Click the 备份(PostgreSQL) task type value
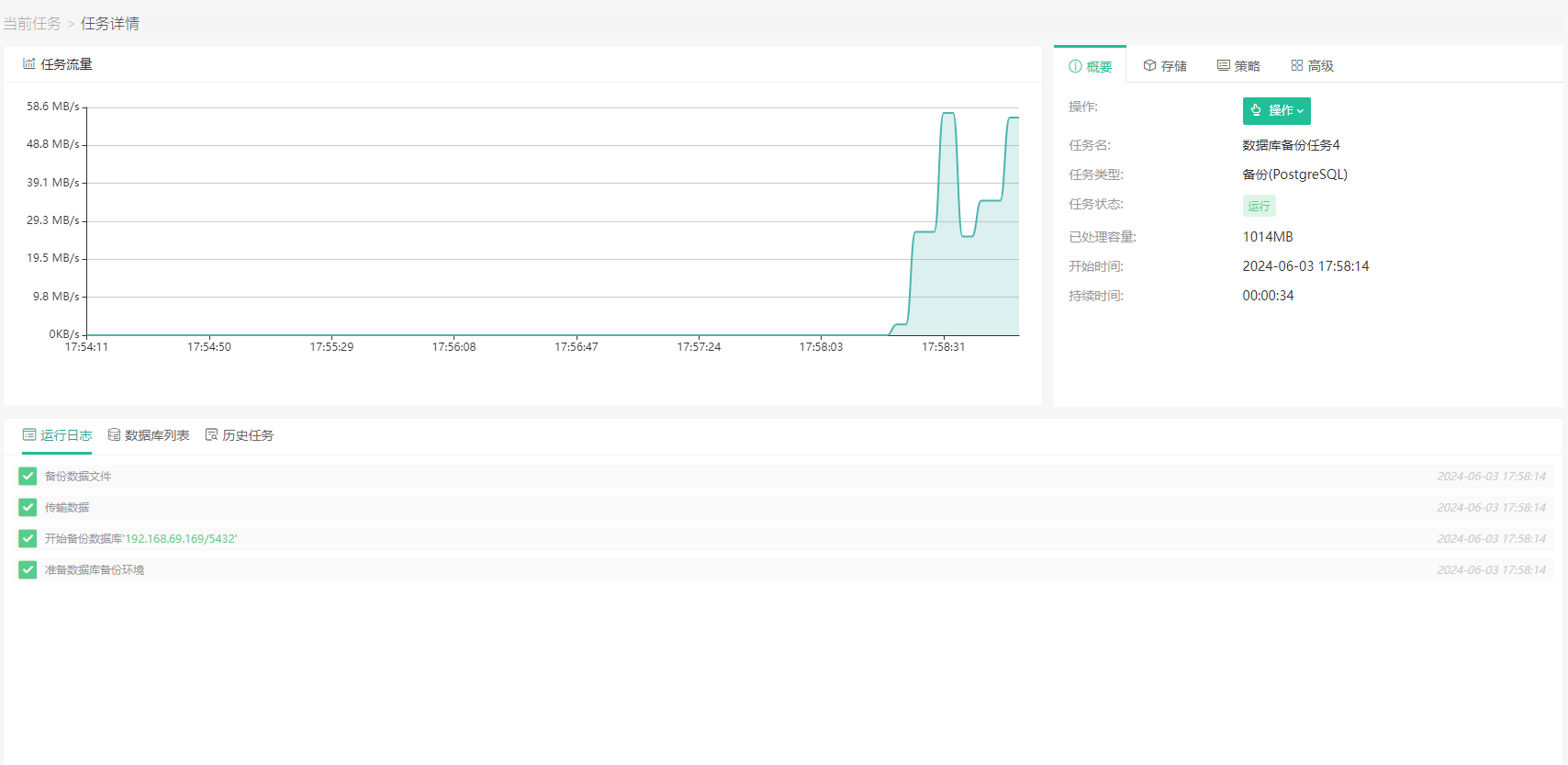1568x765 pixels. [1294, 174]
